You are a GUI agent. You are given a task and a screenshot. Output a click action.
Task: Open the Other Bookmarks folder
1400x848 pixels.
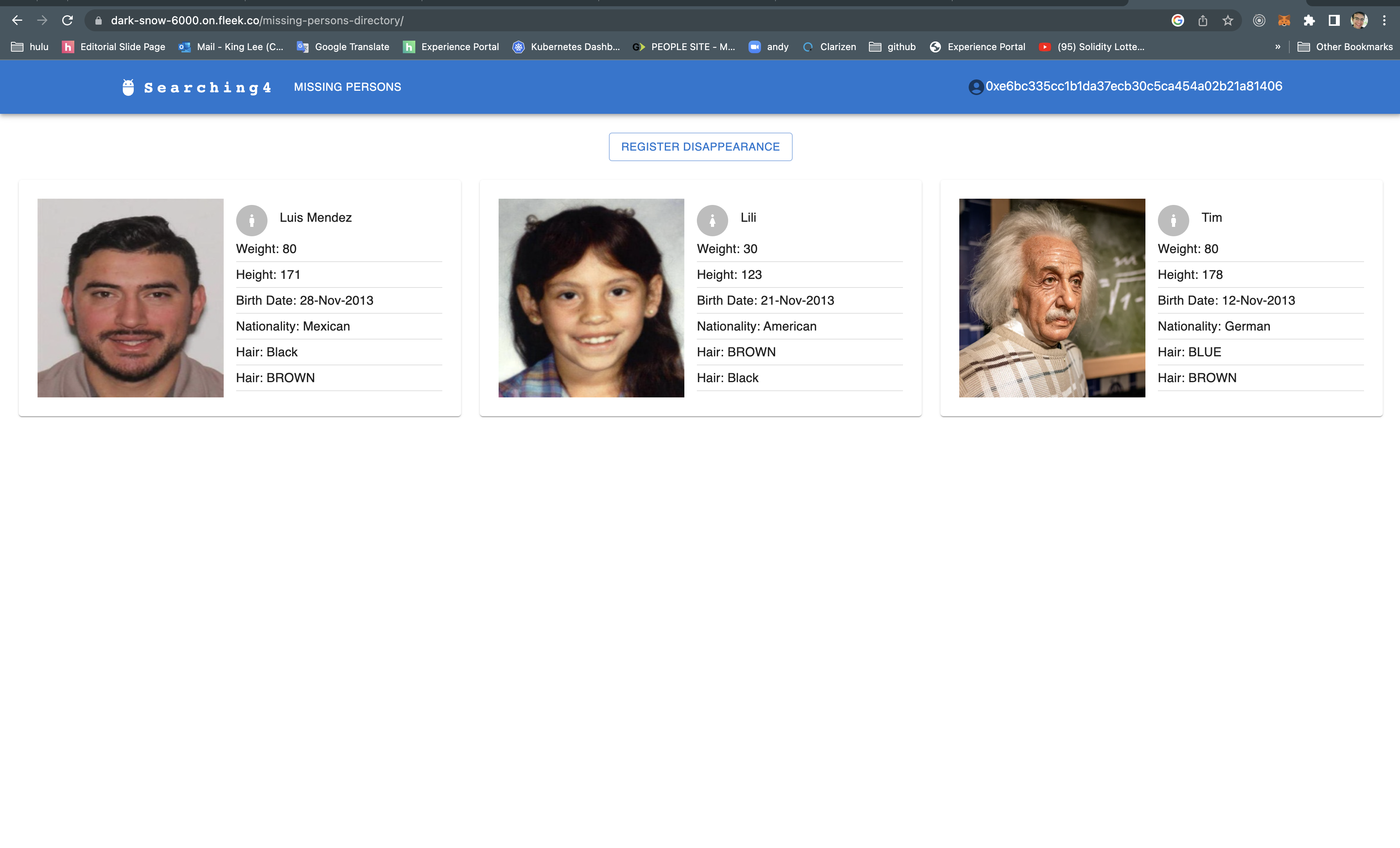click(x=1345, y=47)
